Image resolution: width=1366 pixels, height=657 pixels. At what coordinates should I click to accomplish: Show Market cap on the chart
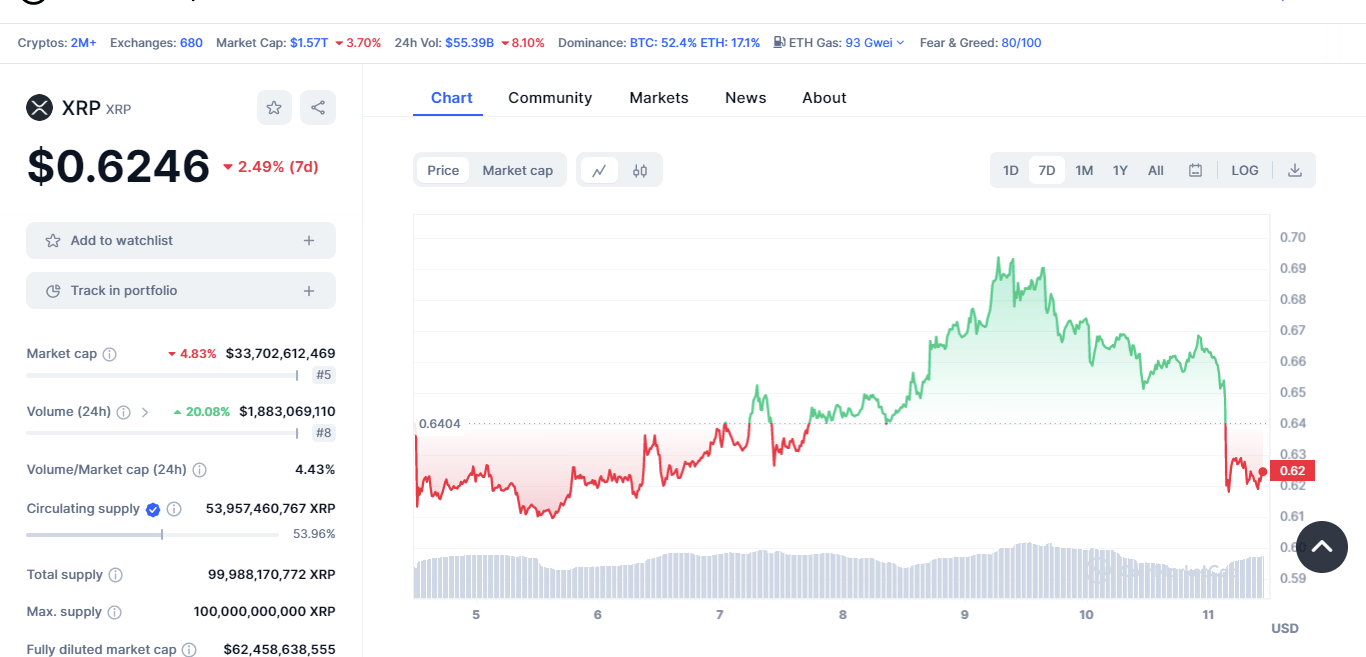coord(518,170)
